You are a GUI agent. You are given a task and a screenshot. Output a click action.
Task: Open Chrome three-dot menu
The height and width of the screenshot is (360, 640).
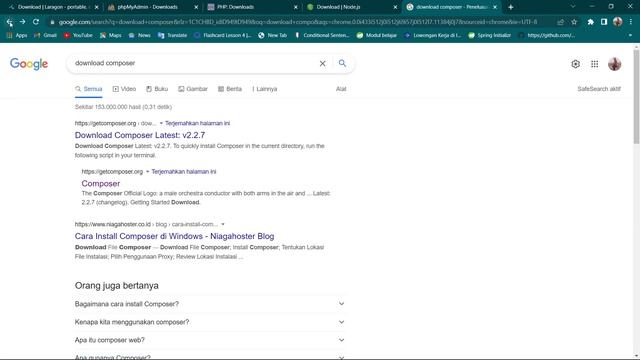click(631, 22)
